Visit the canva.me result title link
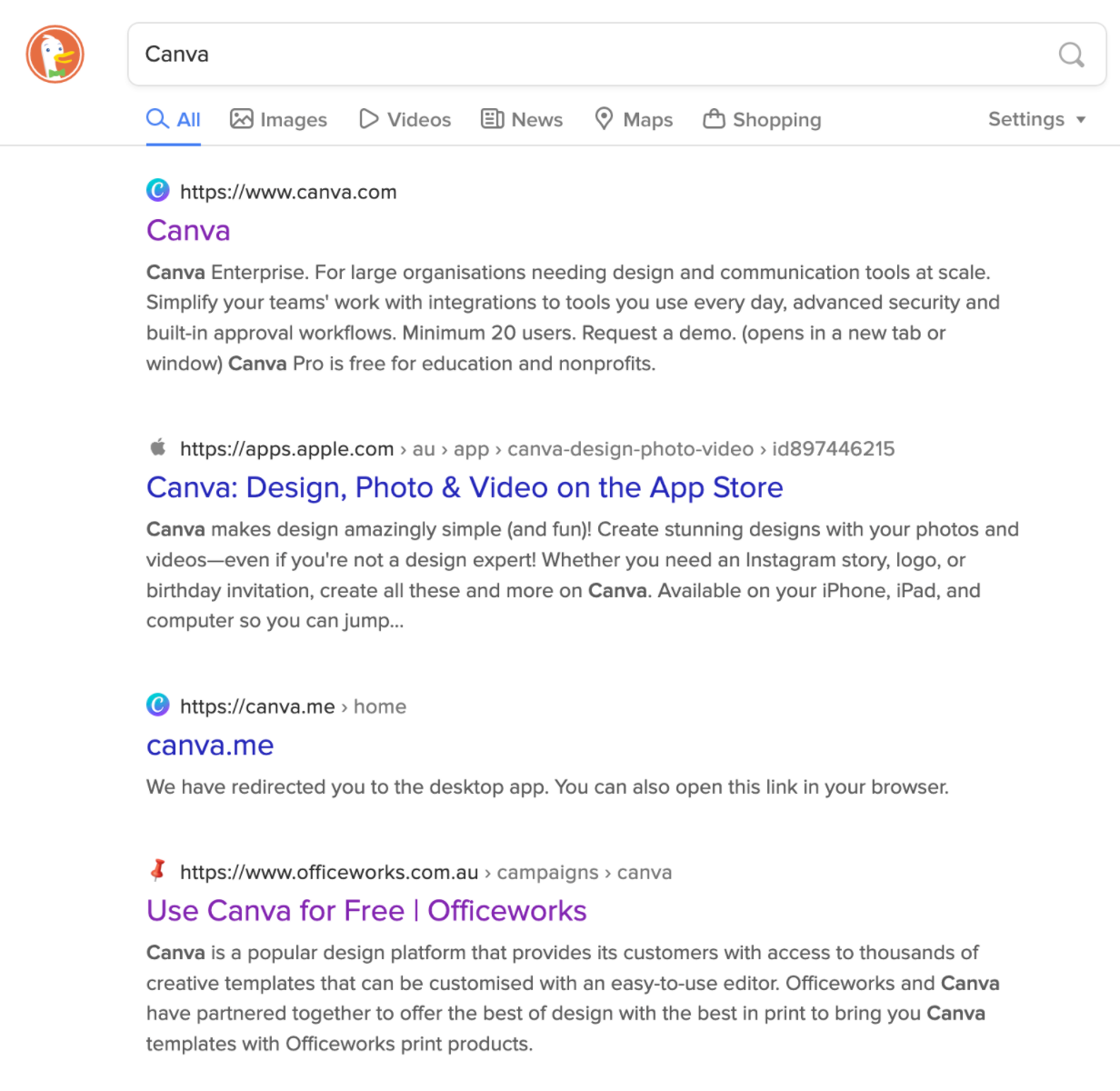Screen dimensions: 1120x1091 [210, 746]
